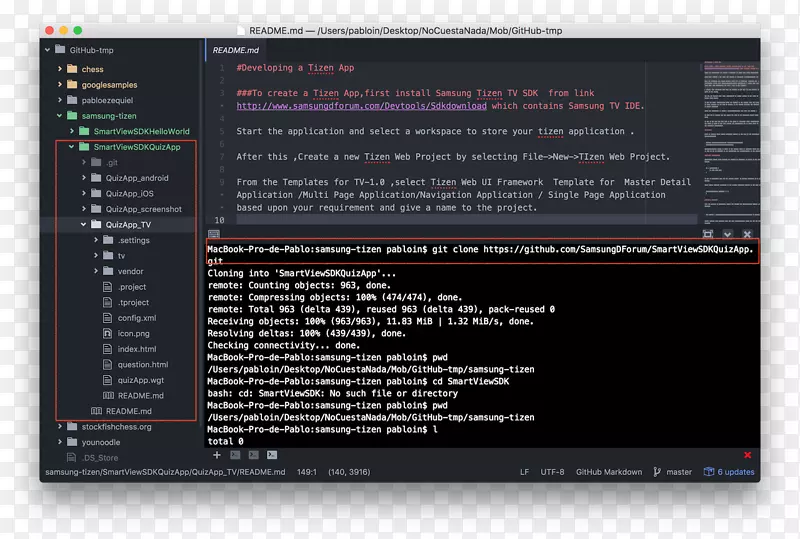Screen dimensions: 800x539
Task: Select the third terminal icon in bottom bar
Action: coord(273,455)
